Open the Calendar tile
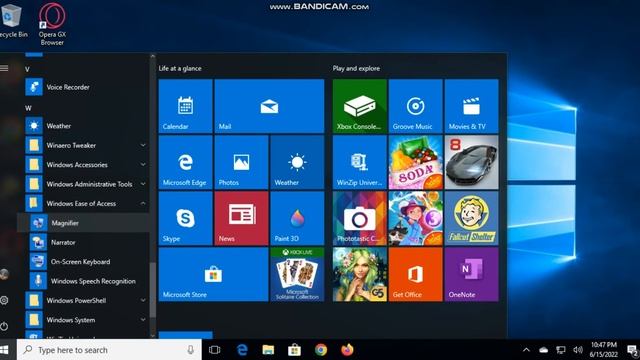The width and height of the screenshot is (640, 360). pos(185,106)
